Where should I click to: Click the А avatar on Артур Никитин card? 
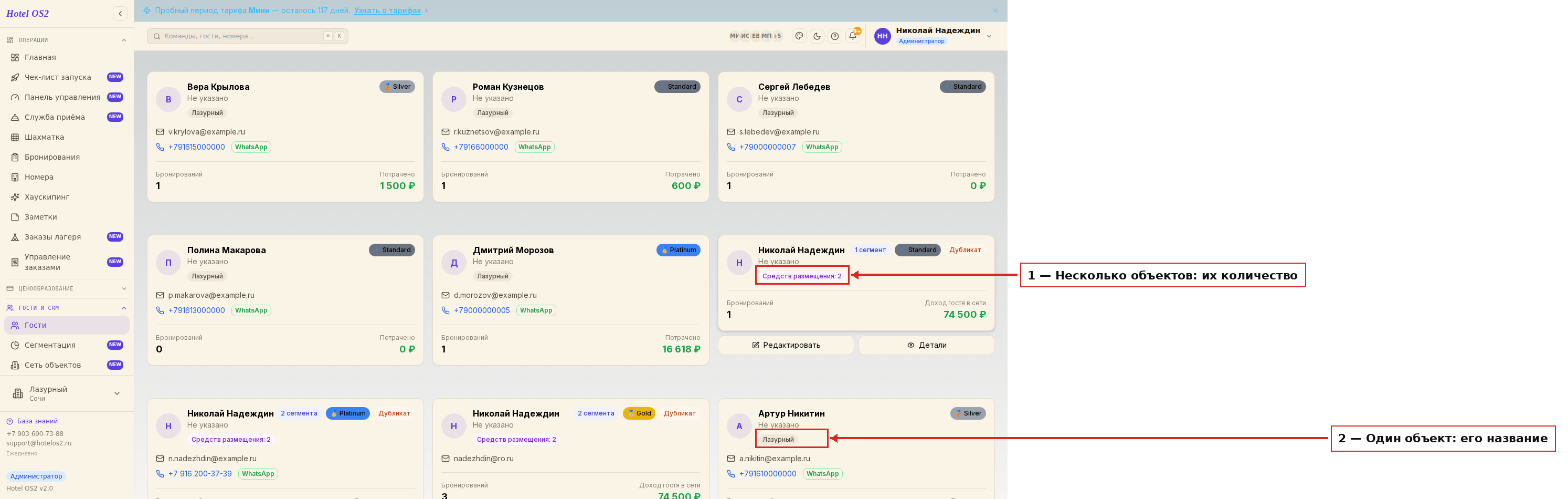click(x=739, y=426)
